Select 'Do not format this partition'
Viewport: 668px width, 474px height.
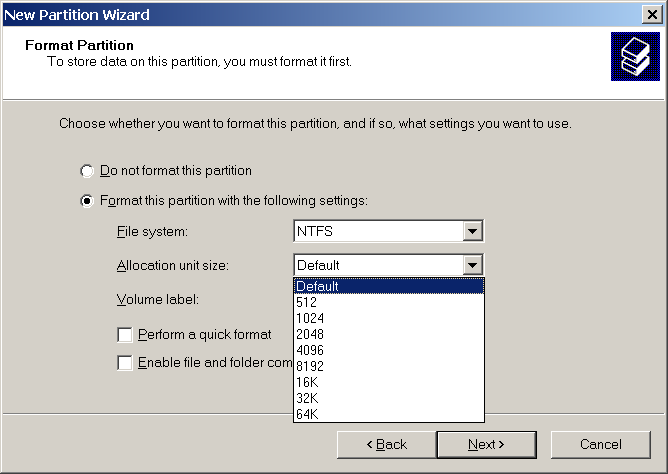(87, 171)
